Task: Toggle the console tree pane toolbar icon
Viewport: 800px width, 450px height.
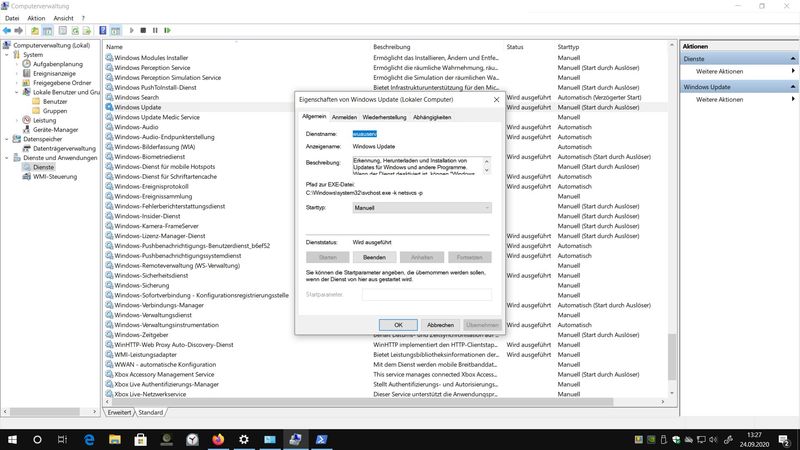Action: point(47,31)
